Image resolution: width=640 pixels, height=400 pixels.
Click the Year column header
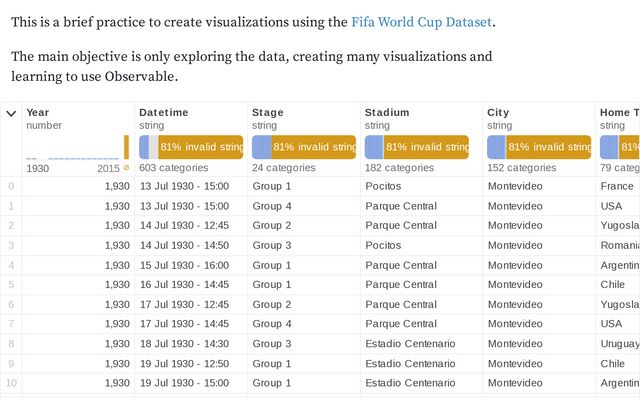click(38, 113)
